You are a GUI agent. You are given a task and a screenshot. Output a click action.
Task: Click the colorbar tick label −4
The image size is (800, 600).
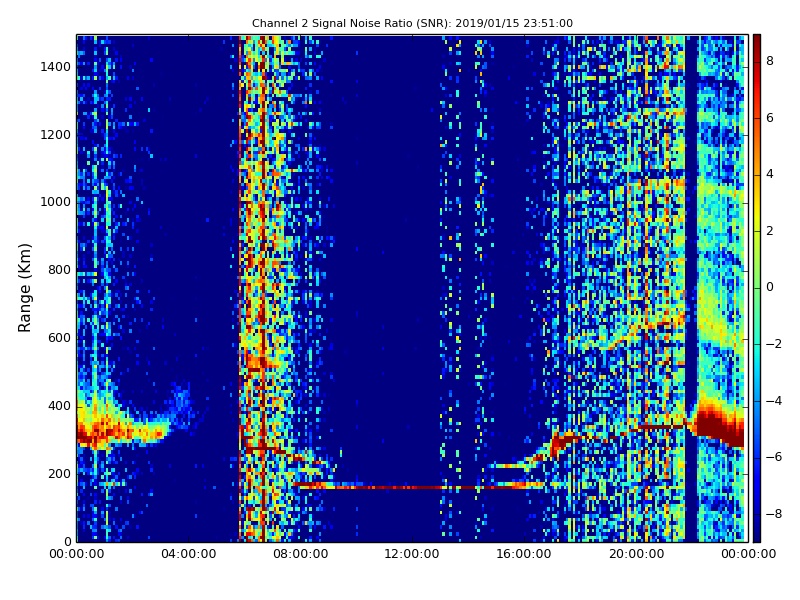[774, 401]
